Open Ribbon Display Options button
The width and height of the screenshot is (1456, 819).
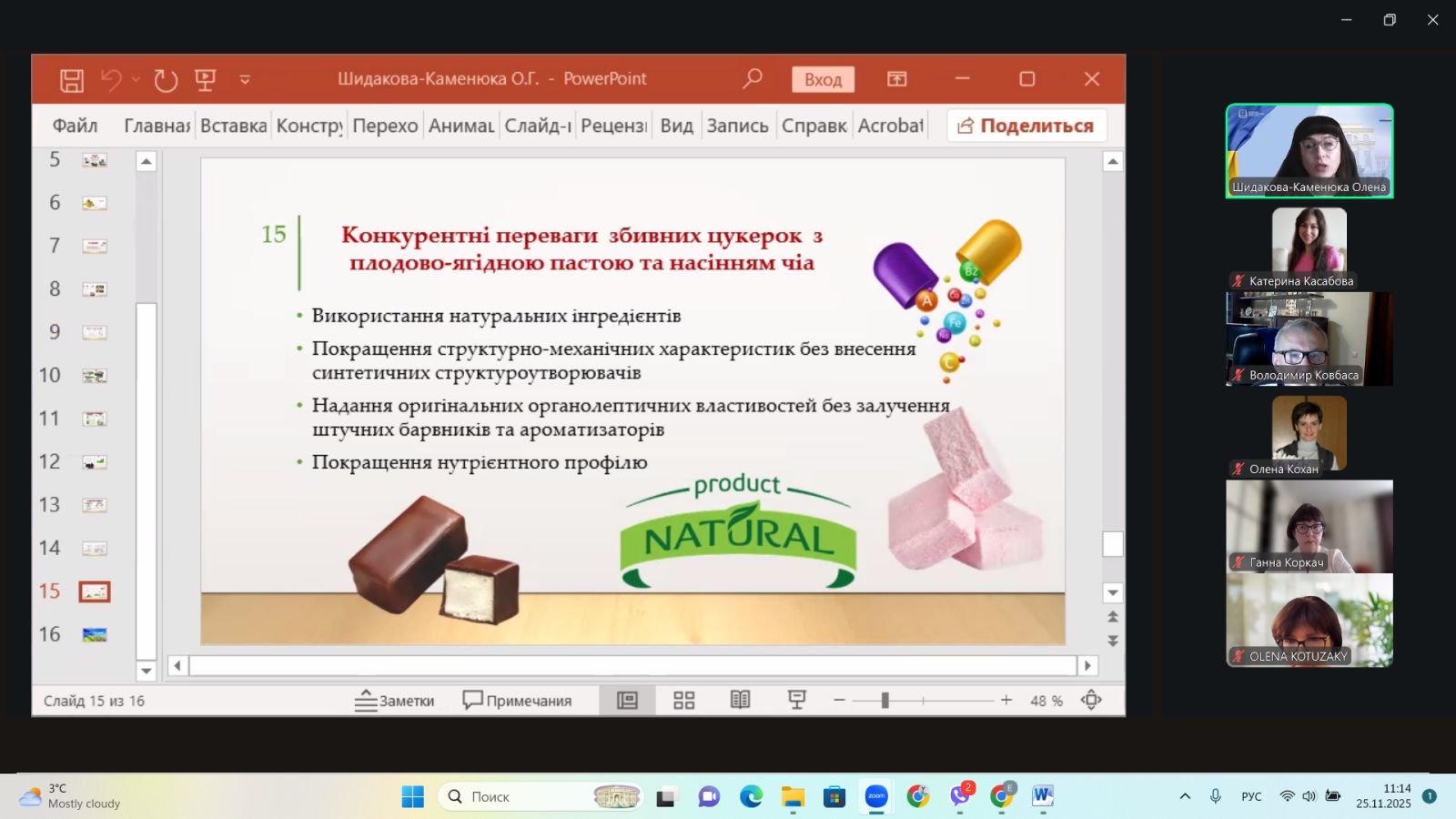pyautogui.click(x=897, y=79)
